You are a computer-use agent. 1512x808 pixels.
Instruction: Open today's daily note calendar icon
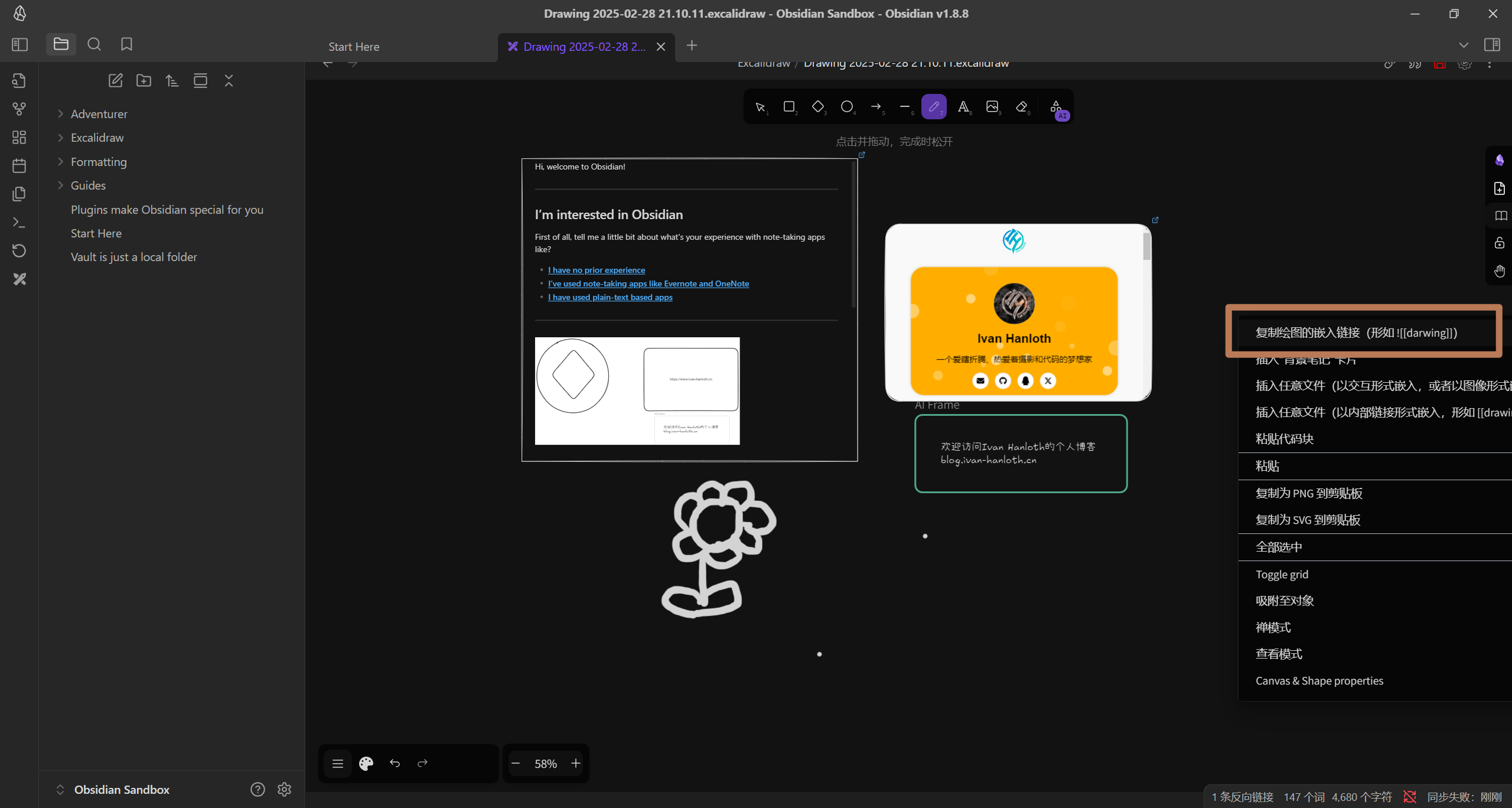[x=19, y=166]
